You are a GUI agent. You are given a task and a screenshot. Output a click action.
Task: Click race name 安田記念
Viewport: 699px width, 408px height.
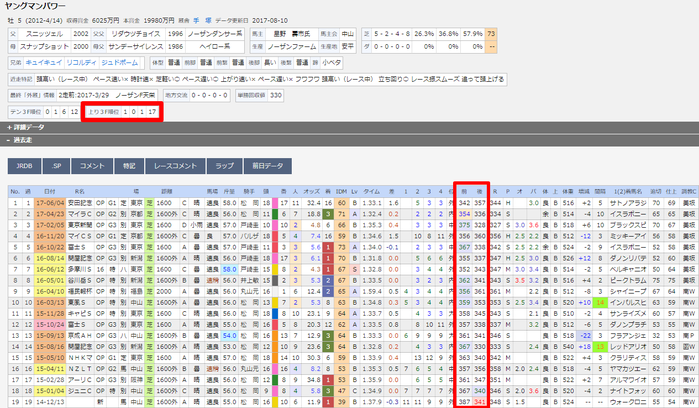click(x=80, y=203)
